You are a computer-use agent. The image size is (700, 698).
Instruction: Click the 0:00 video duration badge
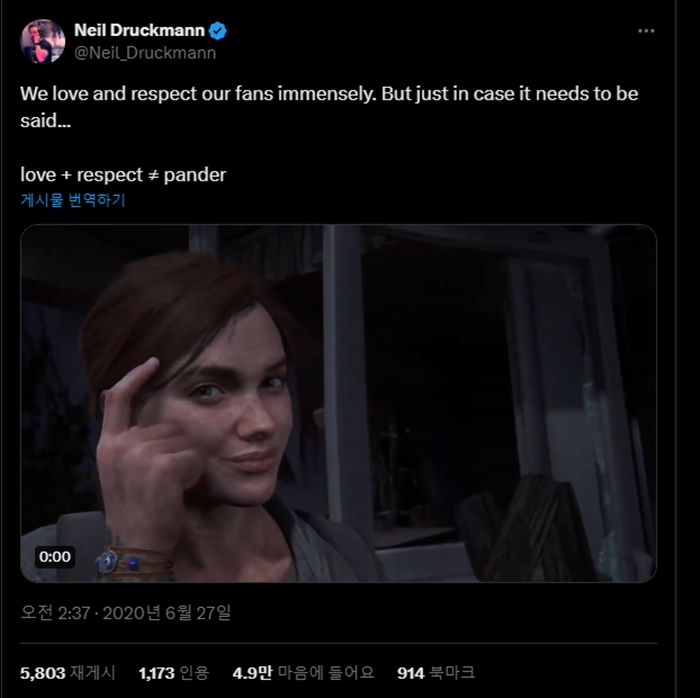[x=55, y=556]
